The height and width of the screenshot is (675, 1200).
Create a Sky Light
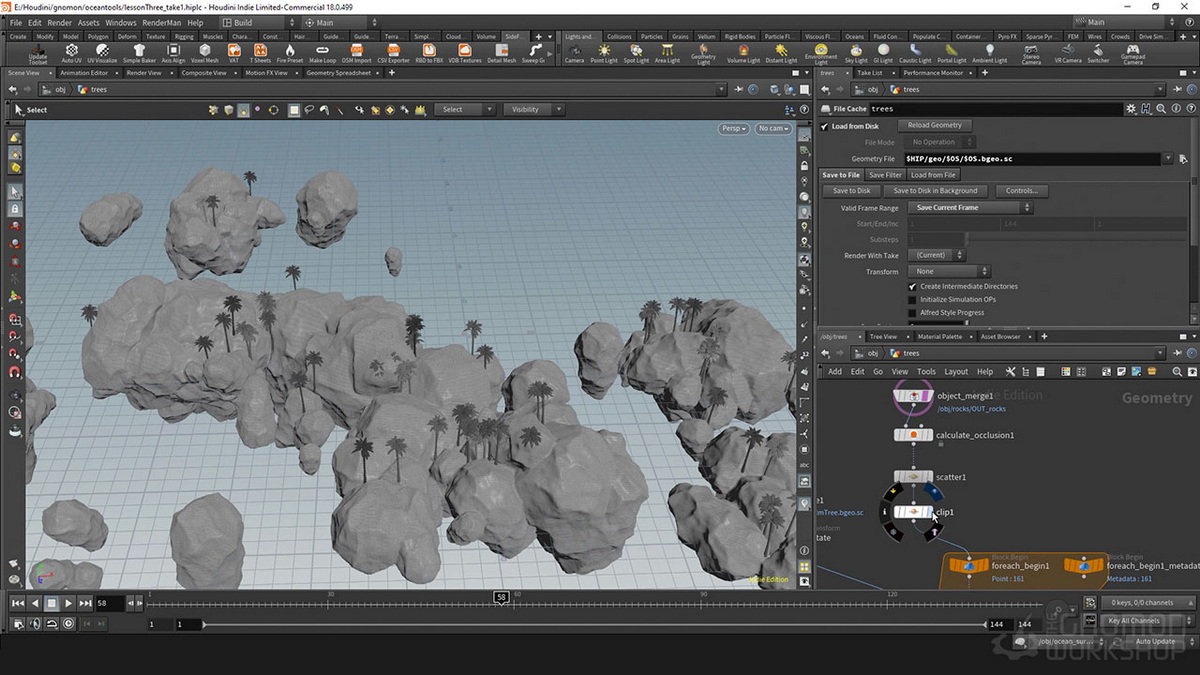point(856,53)
